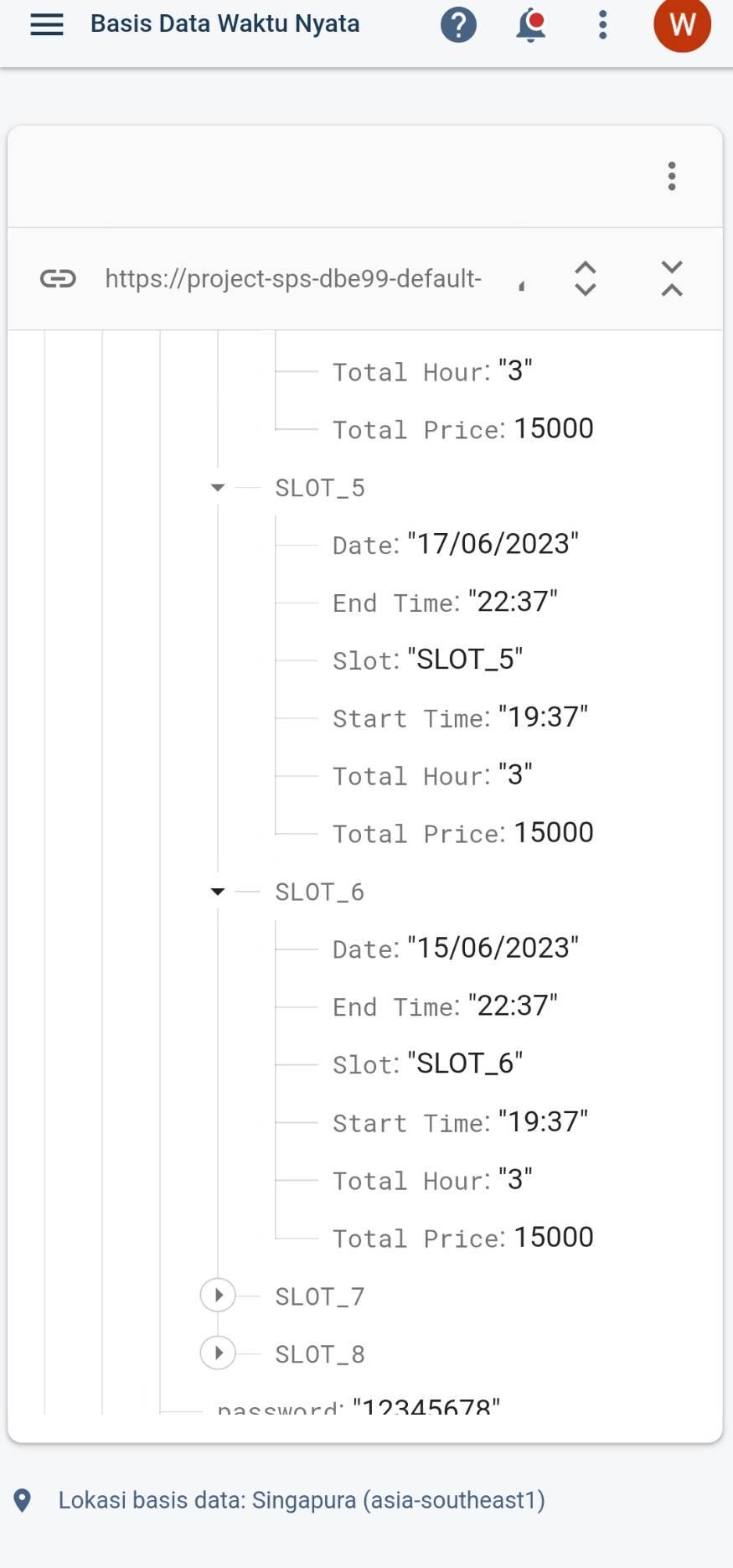Open the database card options menu
This screenshot has height=1568, width=733.
coord(672,176)
